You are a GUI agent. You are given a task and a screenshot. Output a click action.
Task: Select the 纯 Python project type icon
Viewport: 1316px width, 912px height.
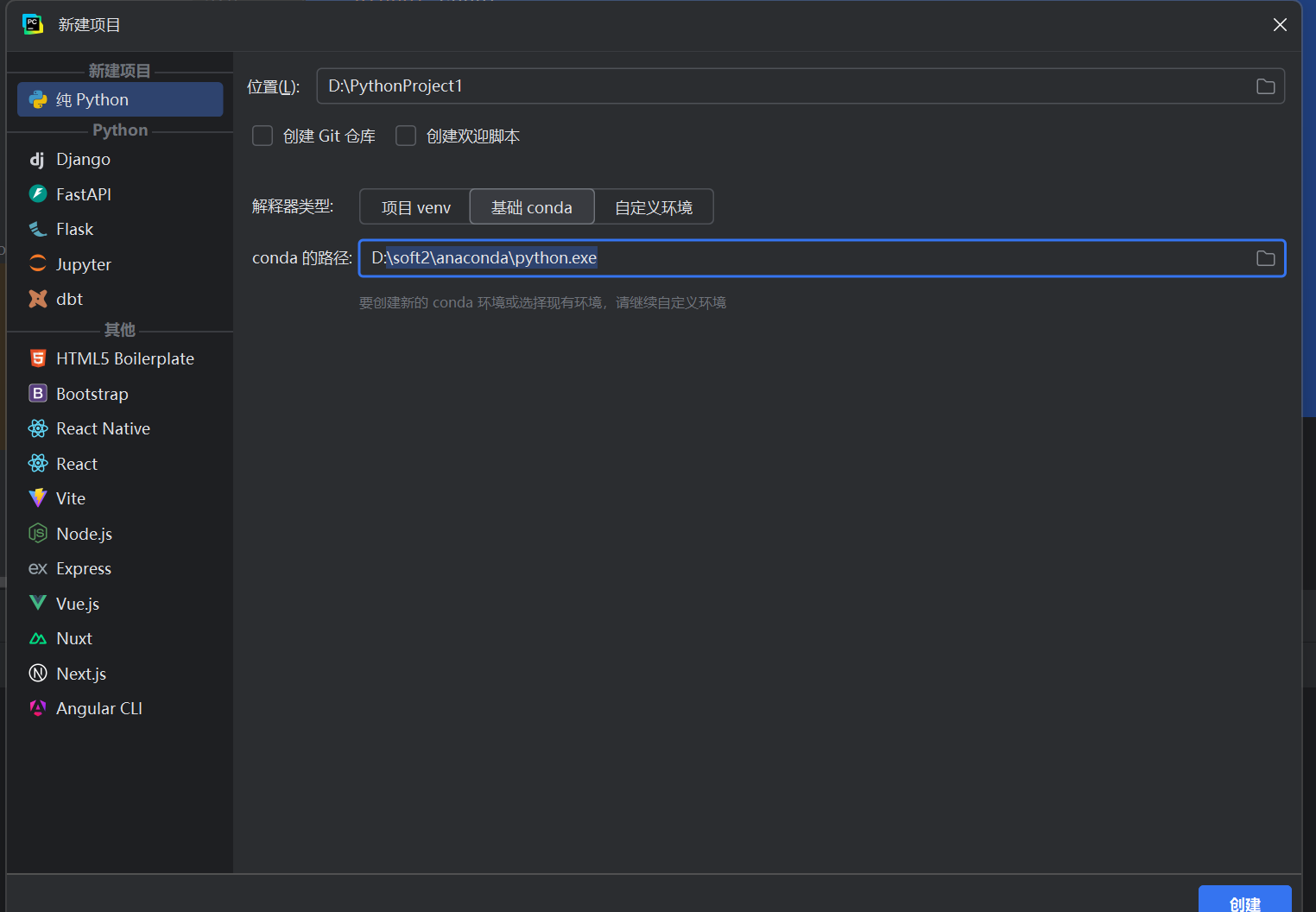[38, 99]
